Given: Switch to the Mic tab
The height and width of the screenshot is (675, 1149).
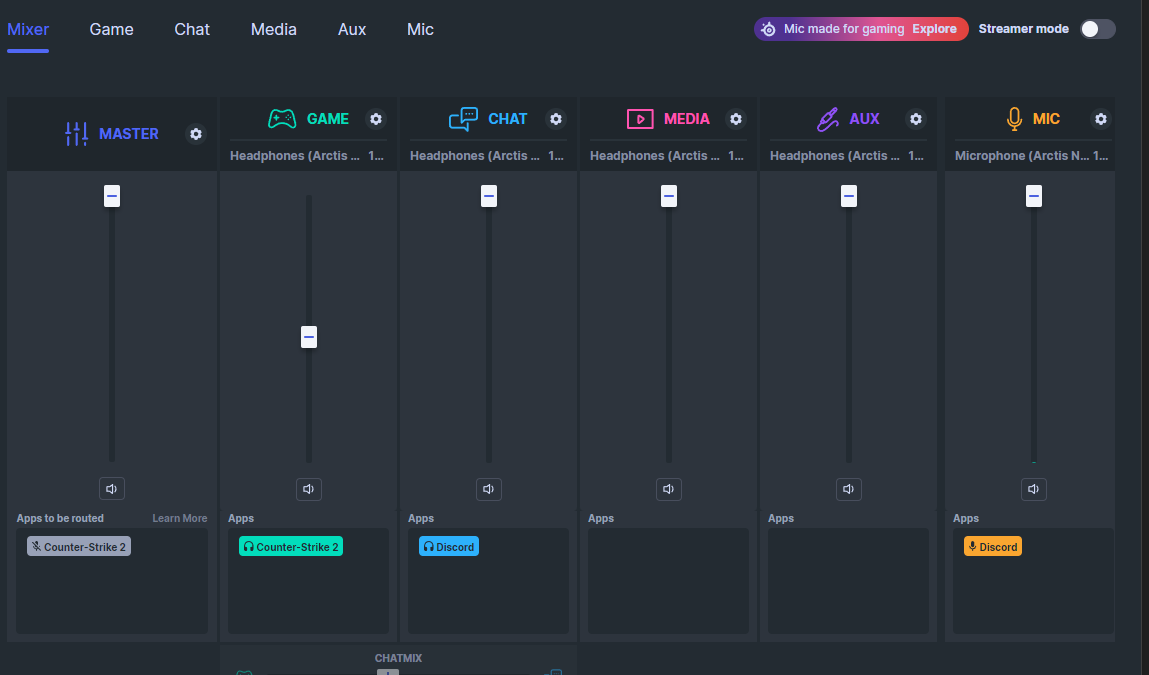Looking at the screenshot, I should point(420,29).
